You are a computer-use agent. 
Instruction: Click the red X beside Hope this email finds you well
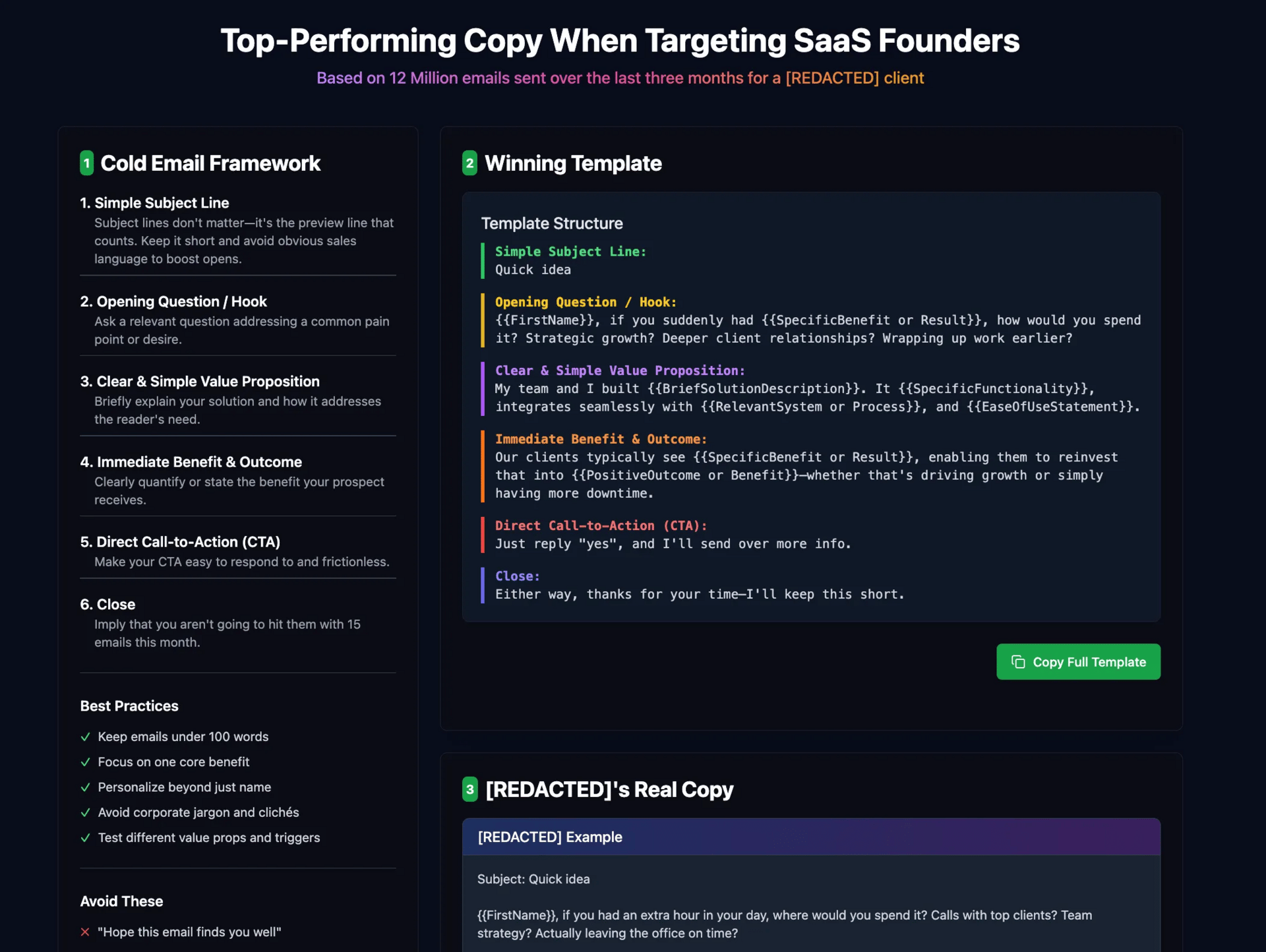click(x=85, y=932)
